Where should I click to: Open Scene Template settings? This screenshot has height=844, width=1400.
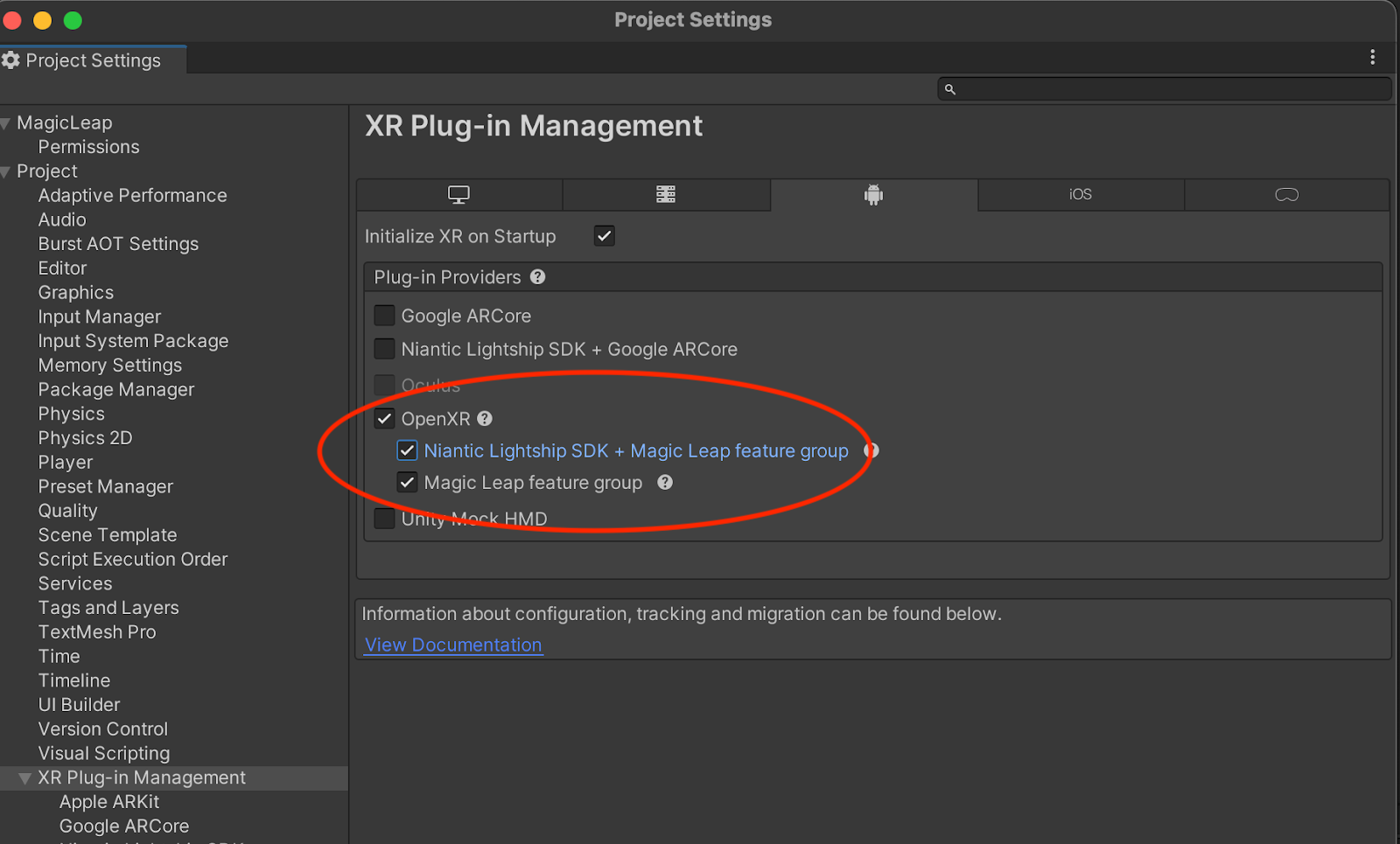click(107, 535)
